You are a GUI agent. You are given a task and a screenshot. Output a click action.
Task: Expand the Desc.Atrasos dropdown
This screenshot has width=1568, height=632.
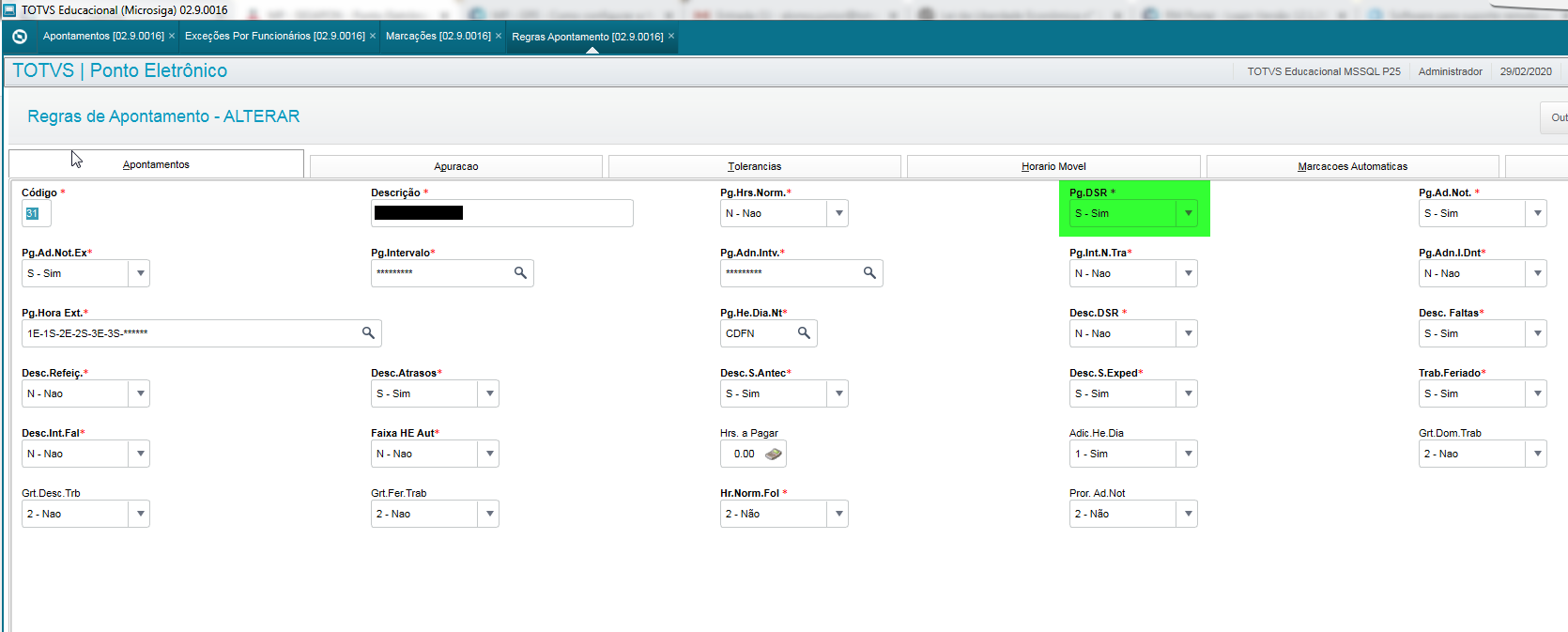(489, 393)
